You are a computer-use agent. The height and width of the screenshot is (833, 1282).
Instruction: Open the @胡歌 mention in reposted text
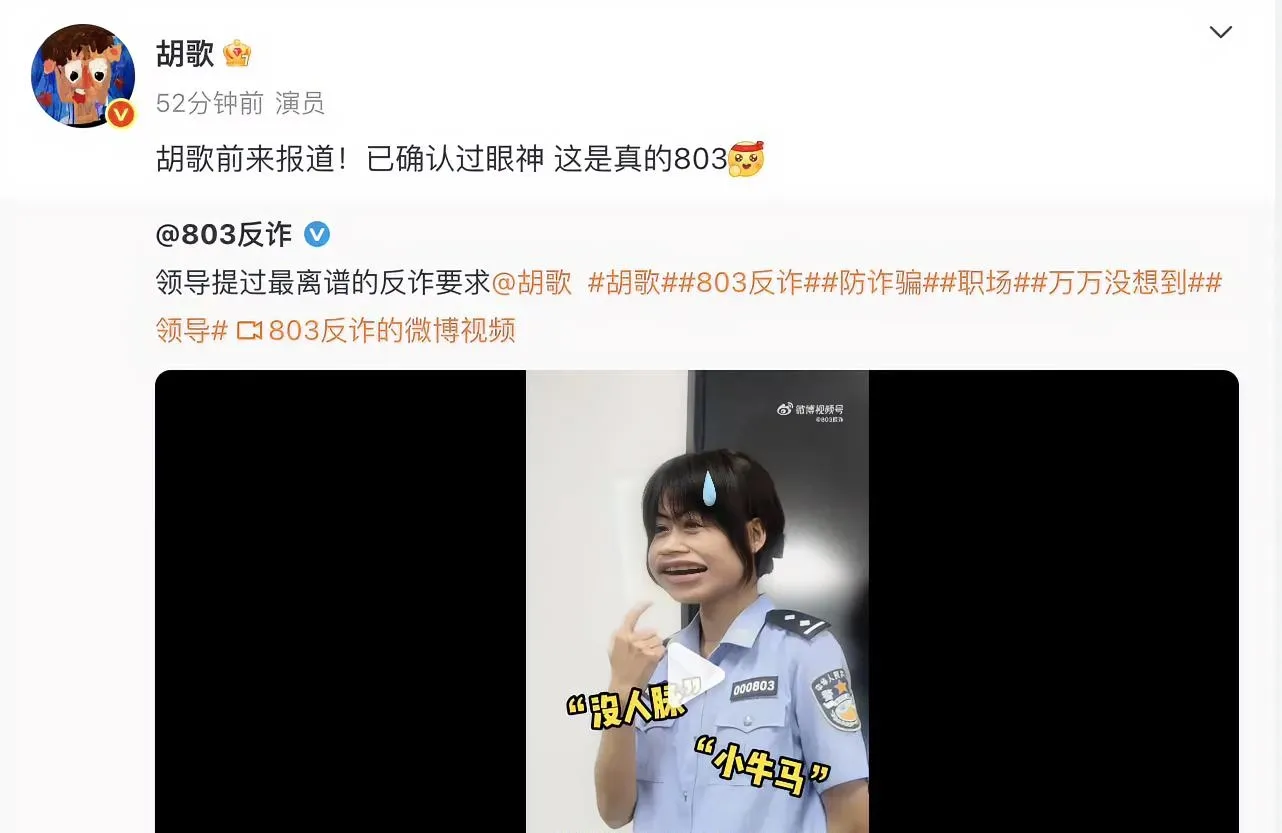[x=532, y=283]
